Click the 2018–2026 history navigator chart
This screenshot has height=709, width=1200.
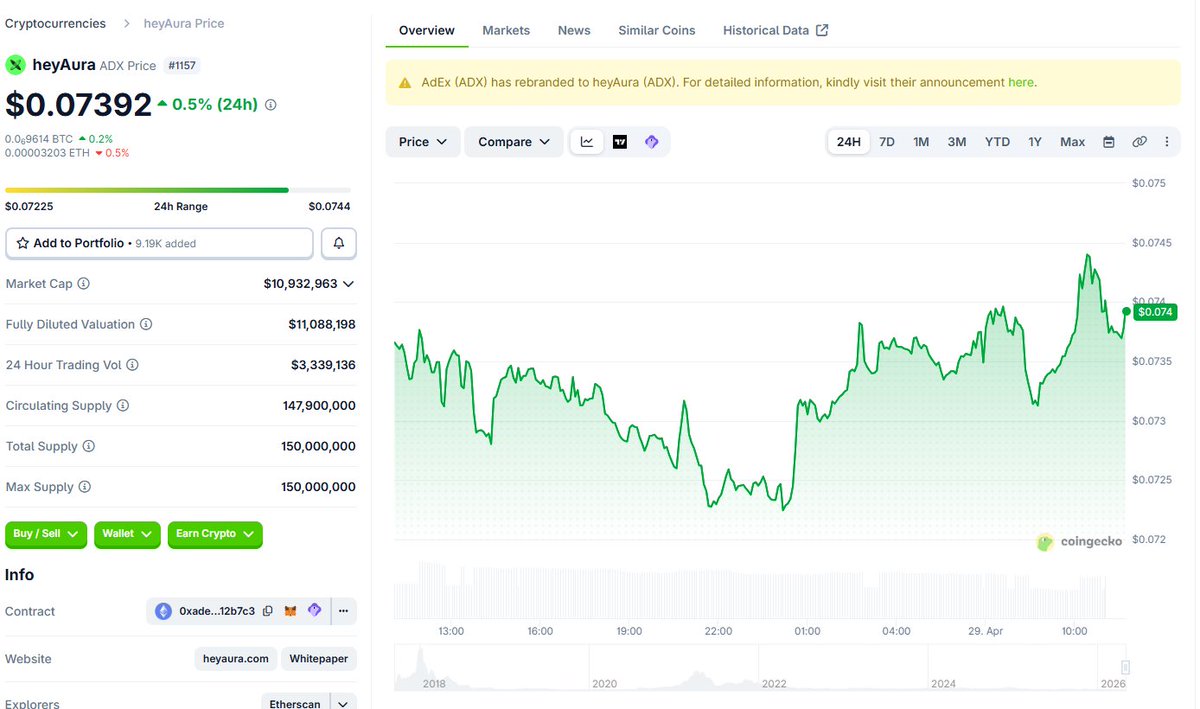coord(760,668)
